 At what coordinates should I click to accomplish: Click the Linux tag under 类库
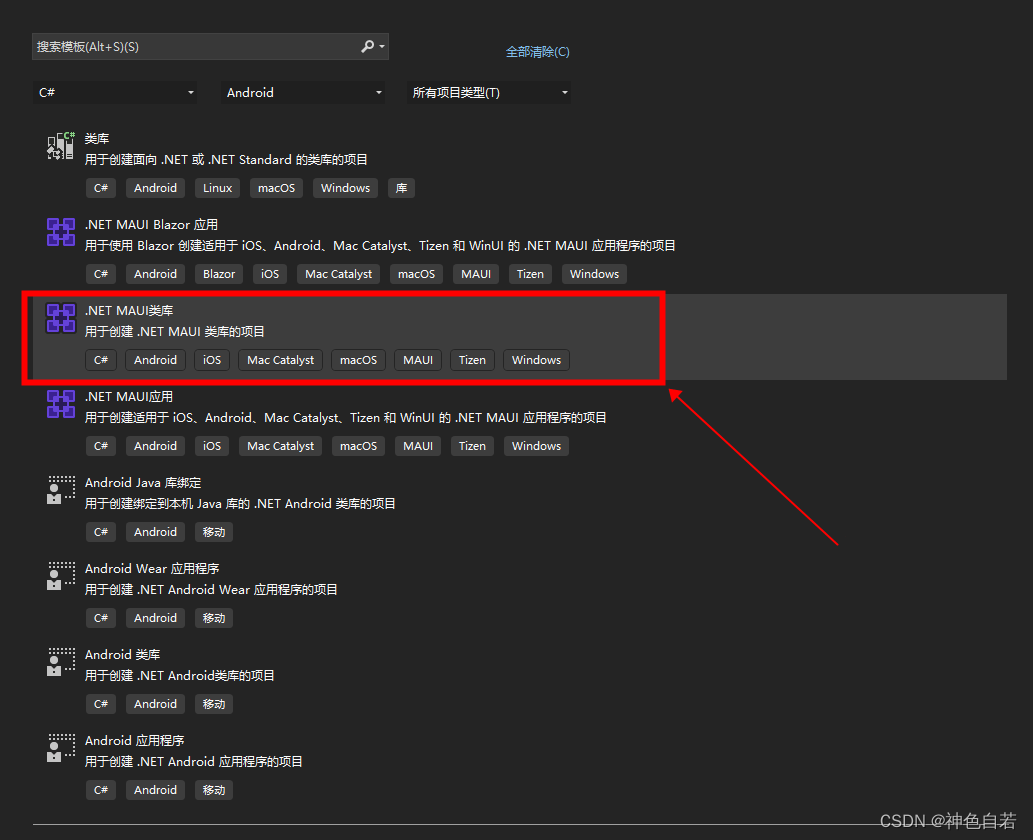(217, 188)
